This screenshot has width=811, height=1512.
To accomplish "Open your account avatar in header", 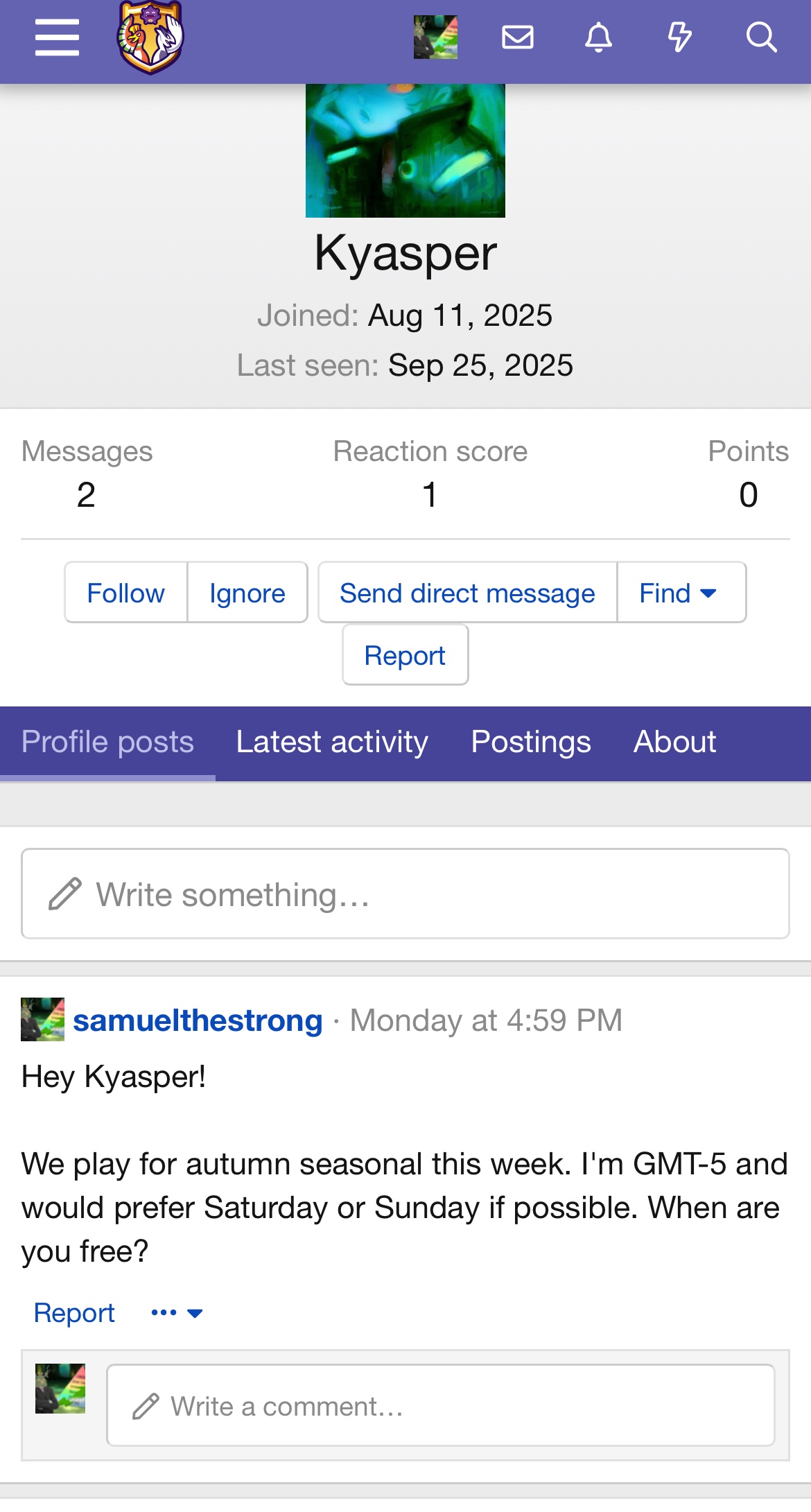I will (435, 37).
